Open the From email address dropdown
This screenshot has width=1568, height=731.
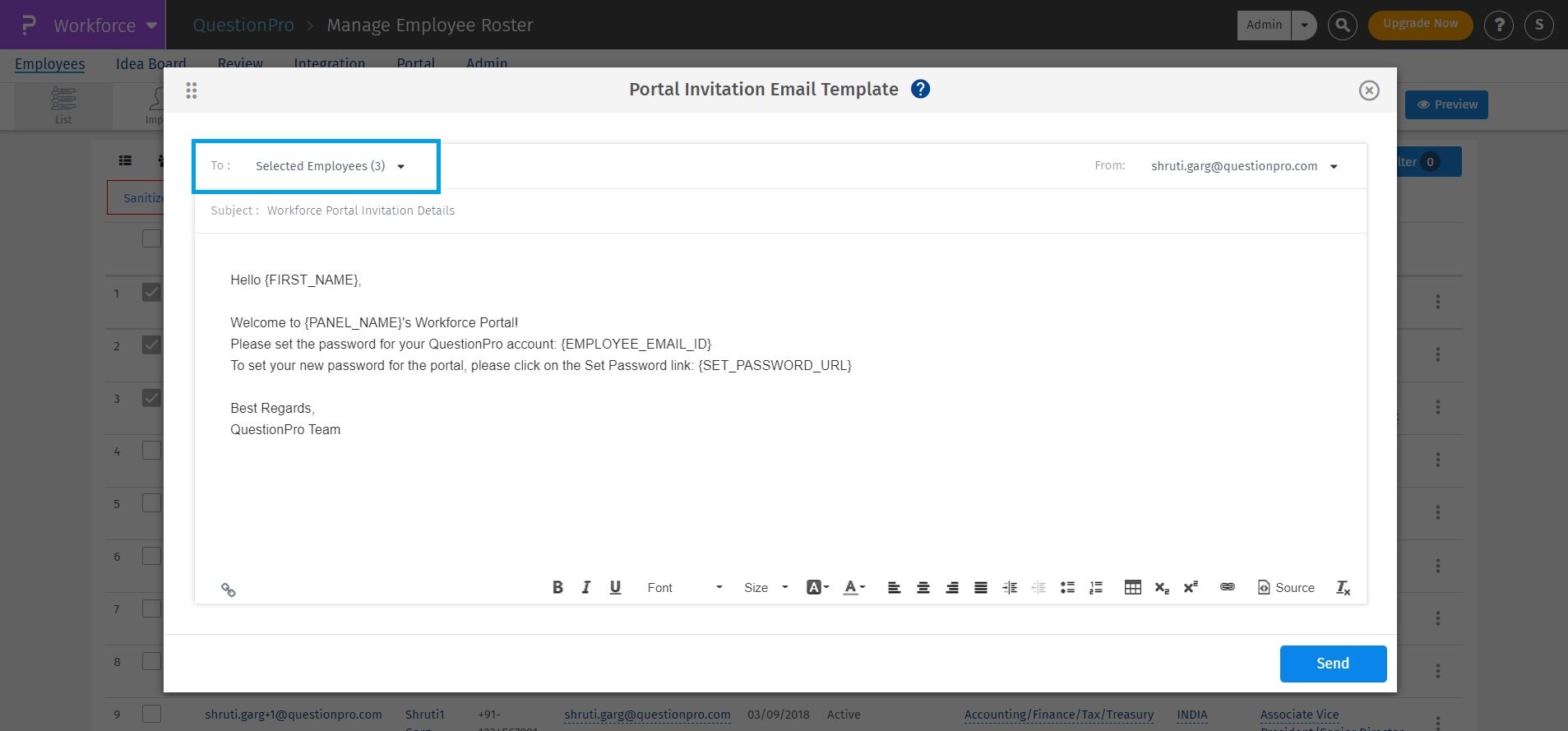(1244, 166)
